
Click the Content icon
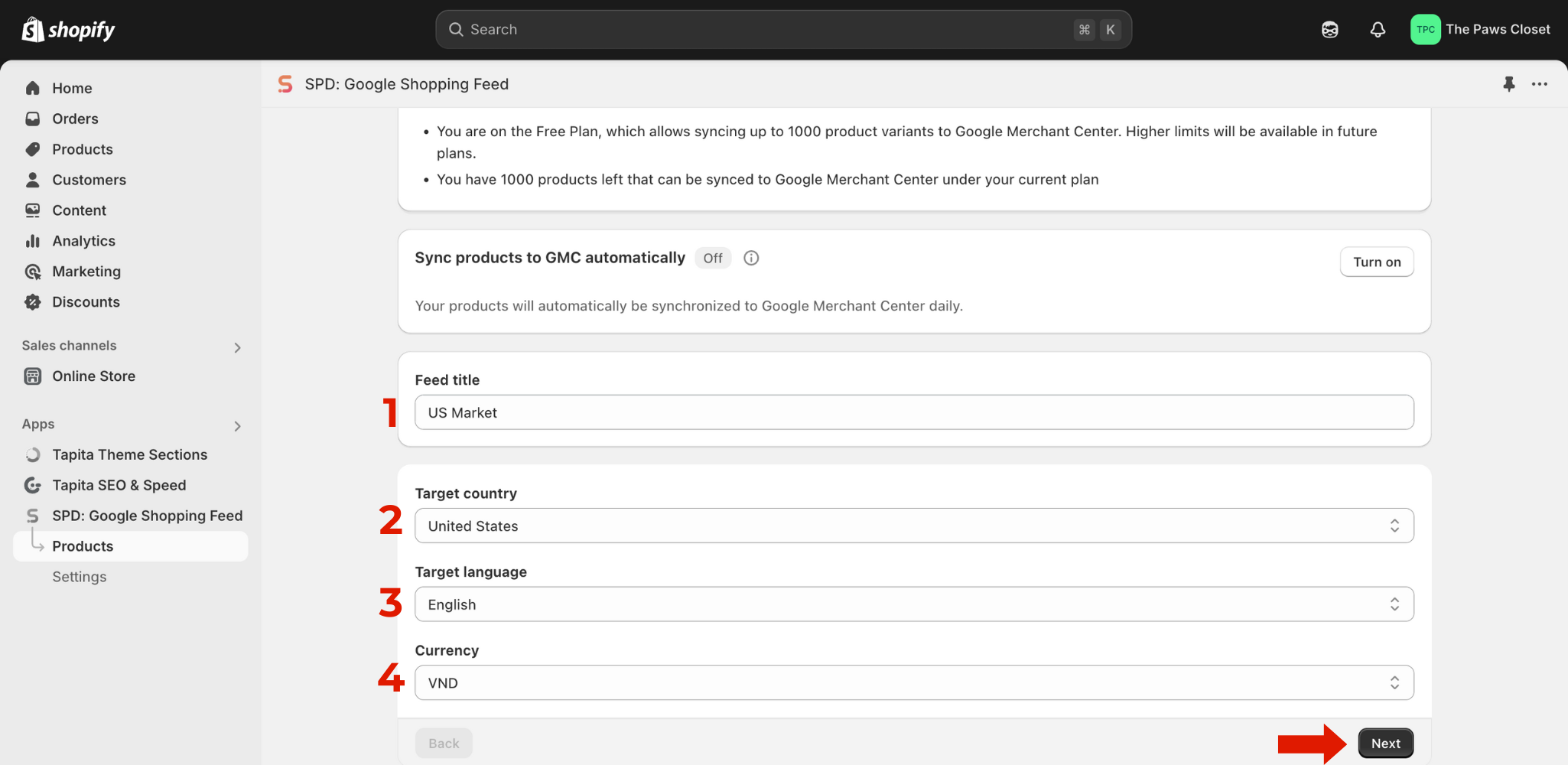click(33, 210)
